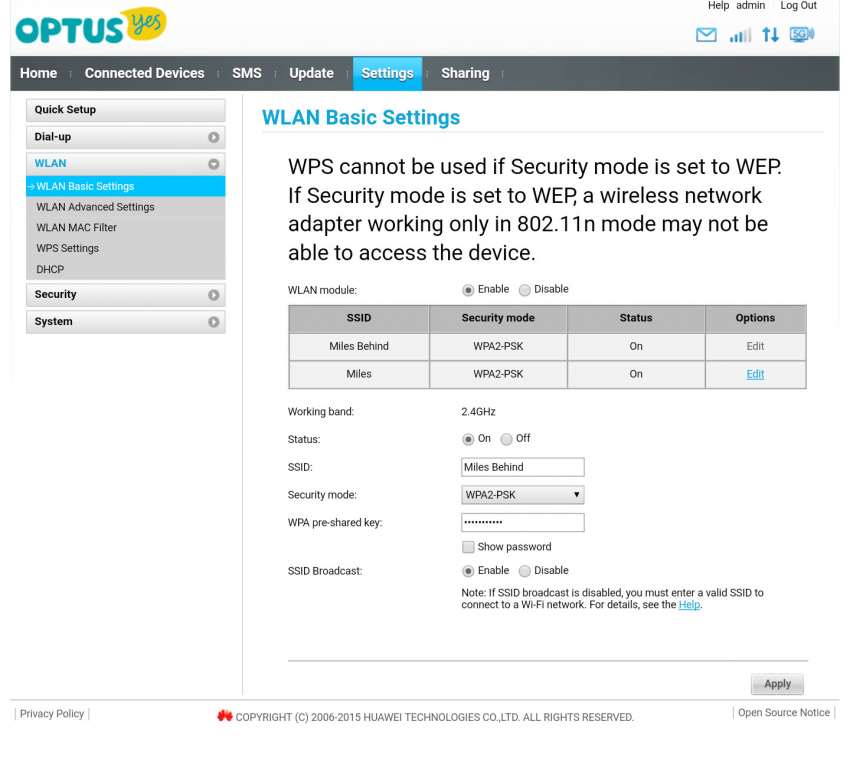Click the signal strength bars icon
This screenshot has width=850, height=764.
point(740,34)
